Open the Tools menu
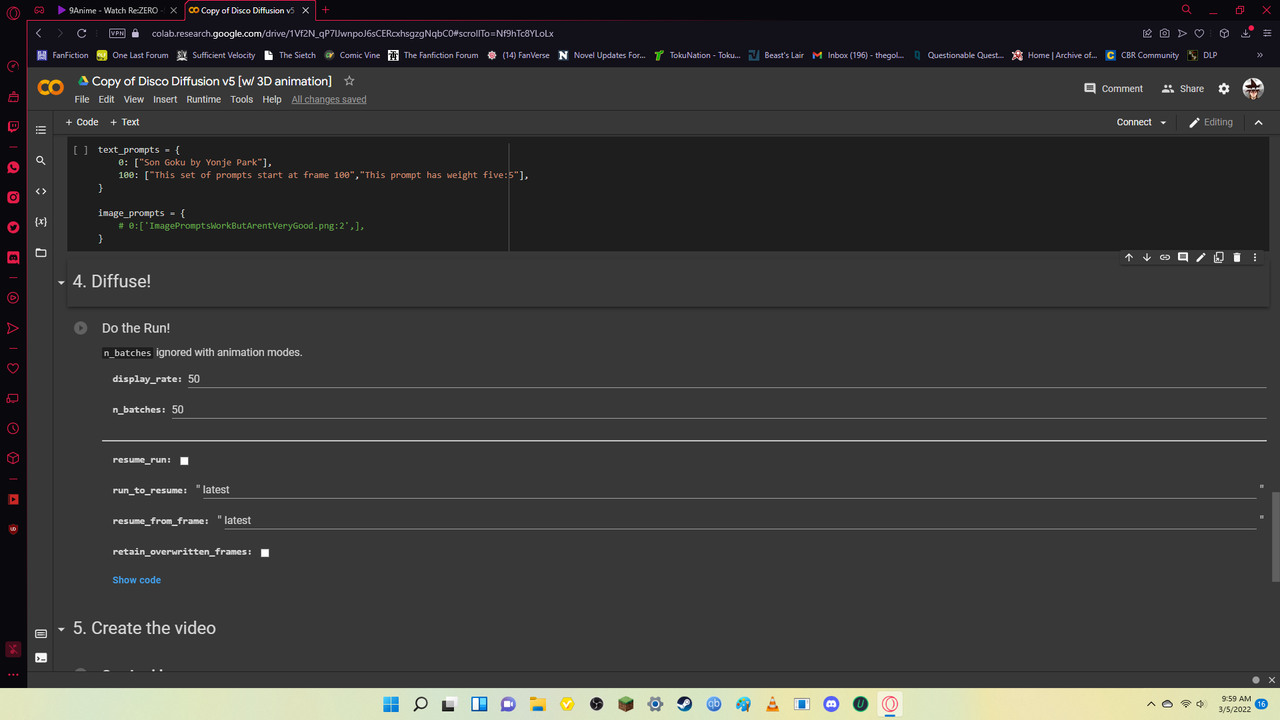This screenshot has width=1280, height=720. [x=241, y=100]
